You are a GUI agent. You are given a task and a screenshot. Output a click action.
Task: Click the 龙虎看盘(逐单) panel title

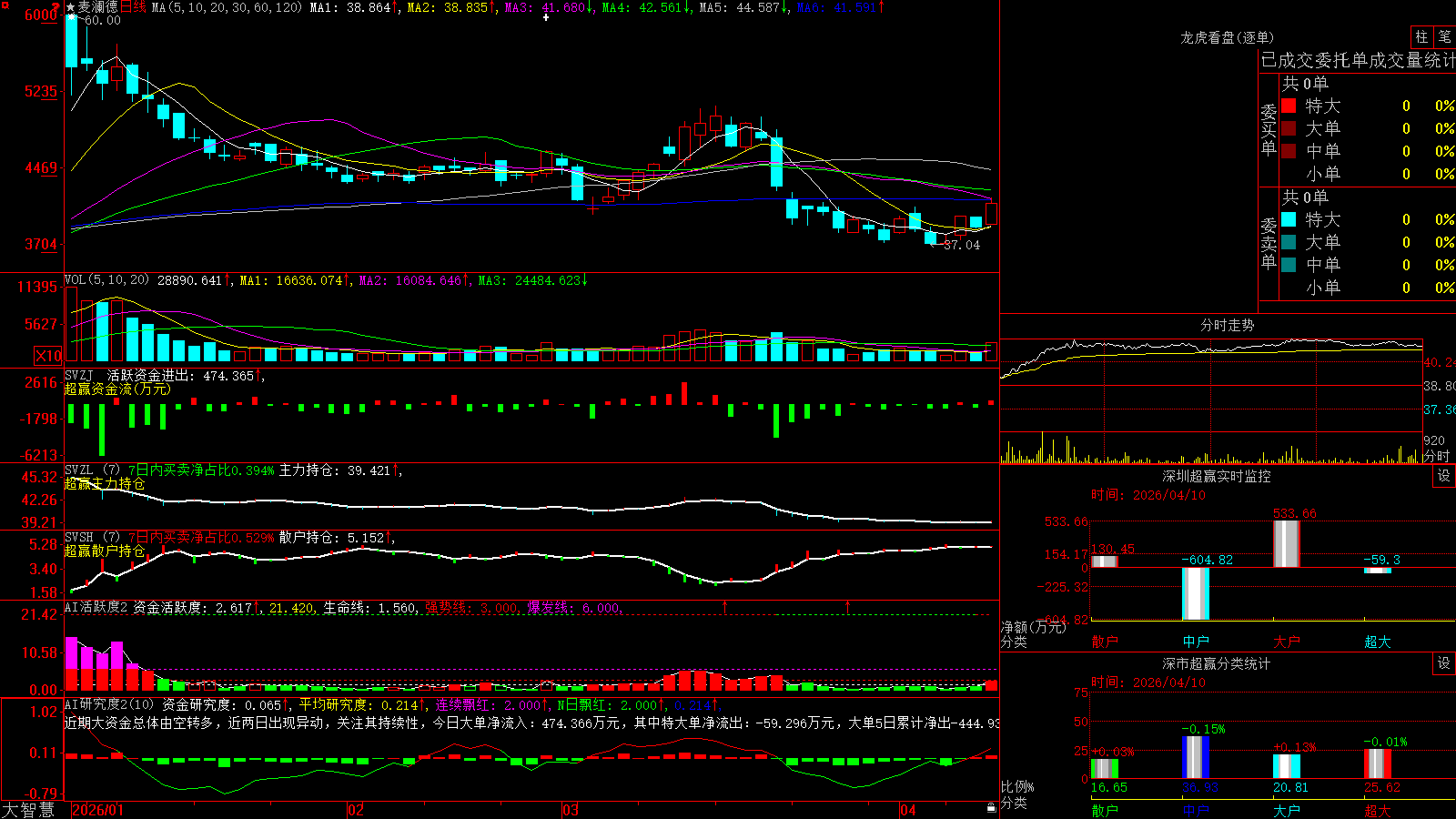[x=1228, y=37]
